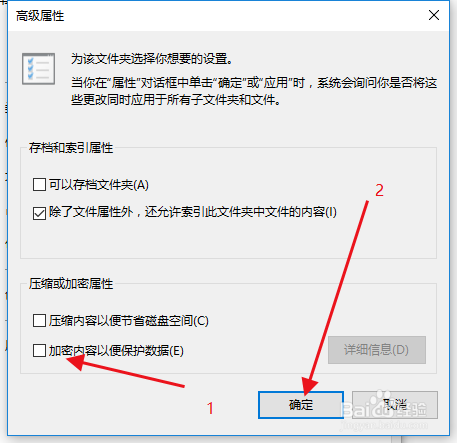Open 详细信息(D) details button

pyautogui.click(x=377, y=350)
